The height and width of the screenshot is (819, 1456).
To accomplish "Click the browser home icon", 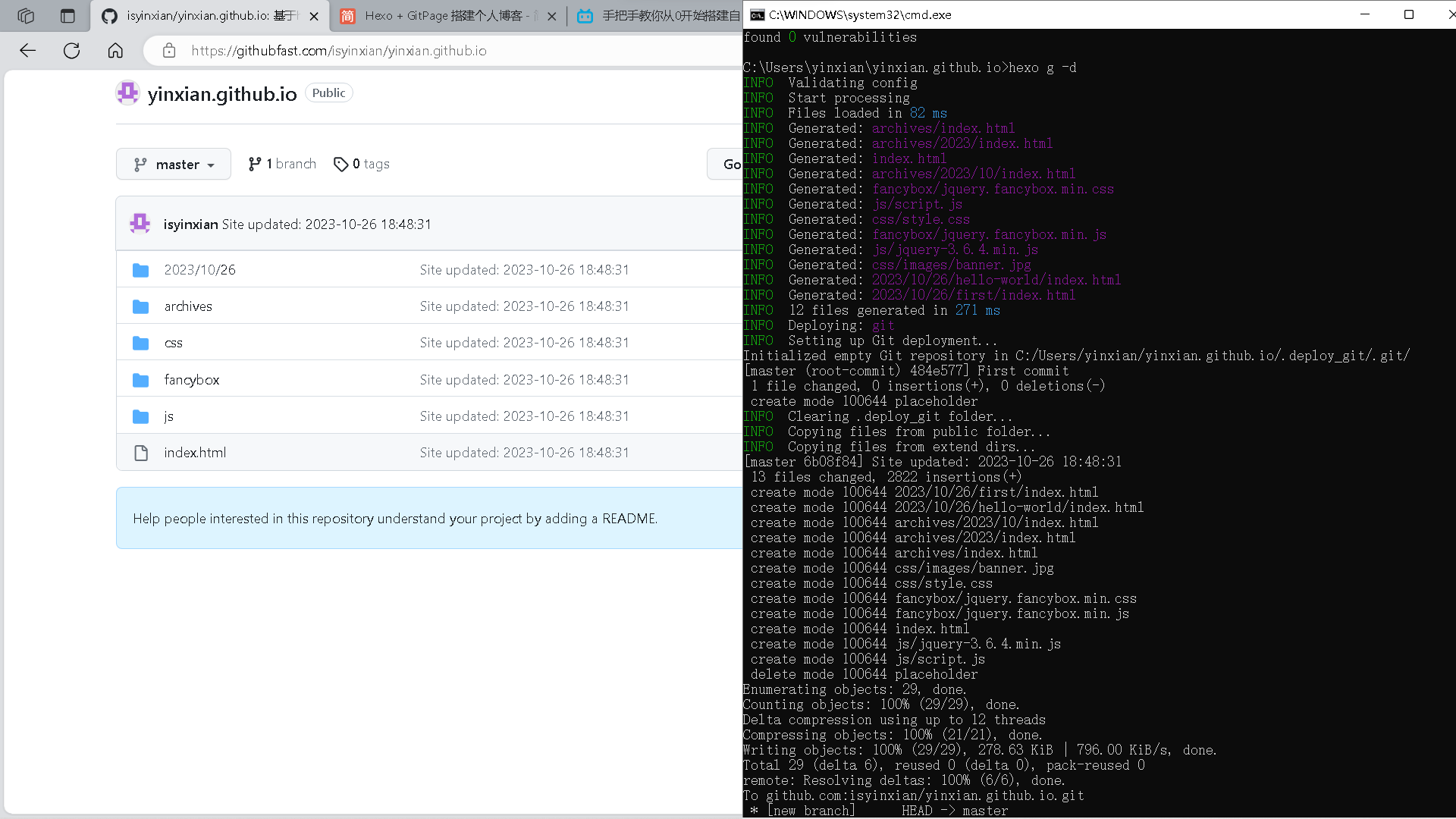I will click(115, 50).
